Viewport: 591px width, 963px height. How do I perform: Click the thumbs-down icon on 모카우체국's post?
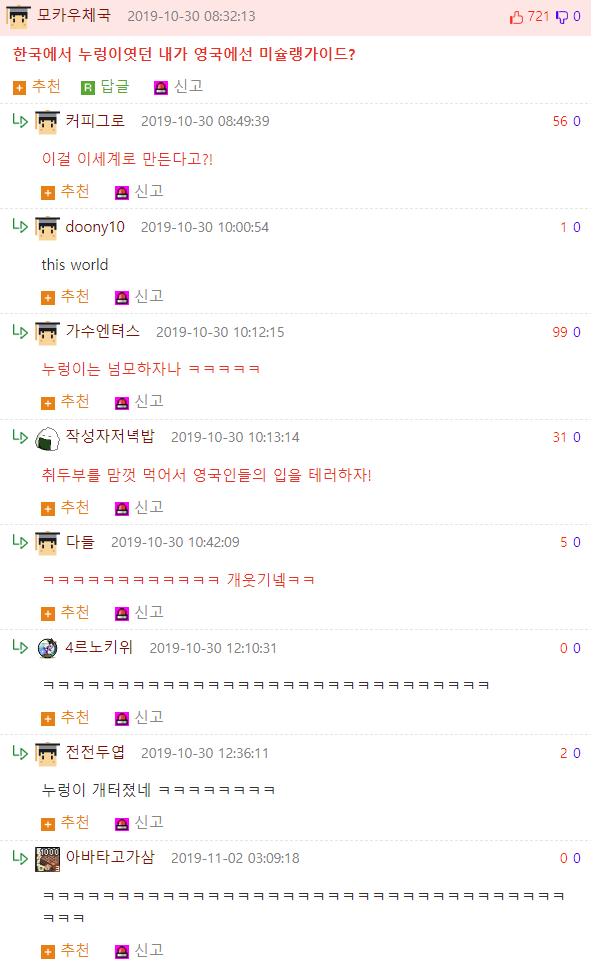click(562, 17)
